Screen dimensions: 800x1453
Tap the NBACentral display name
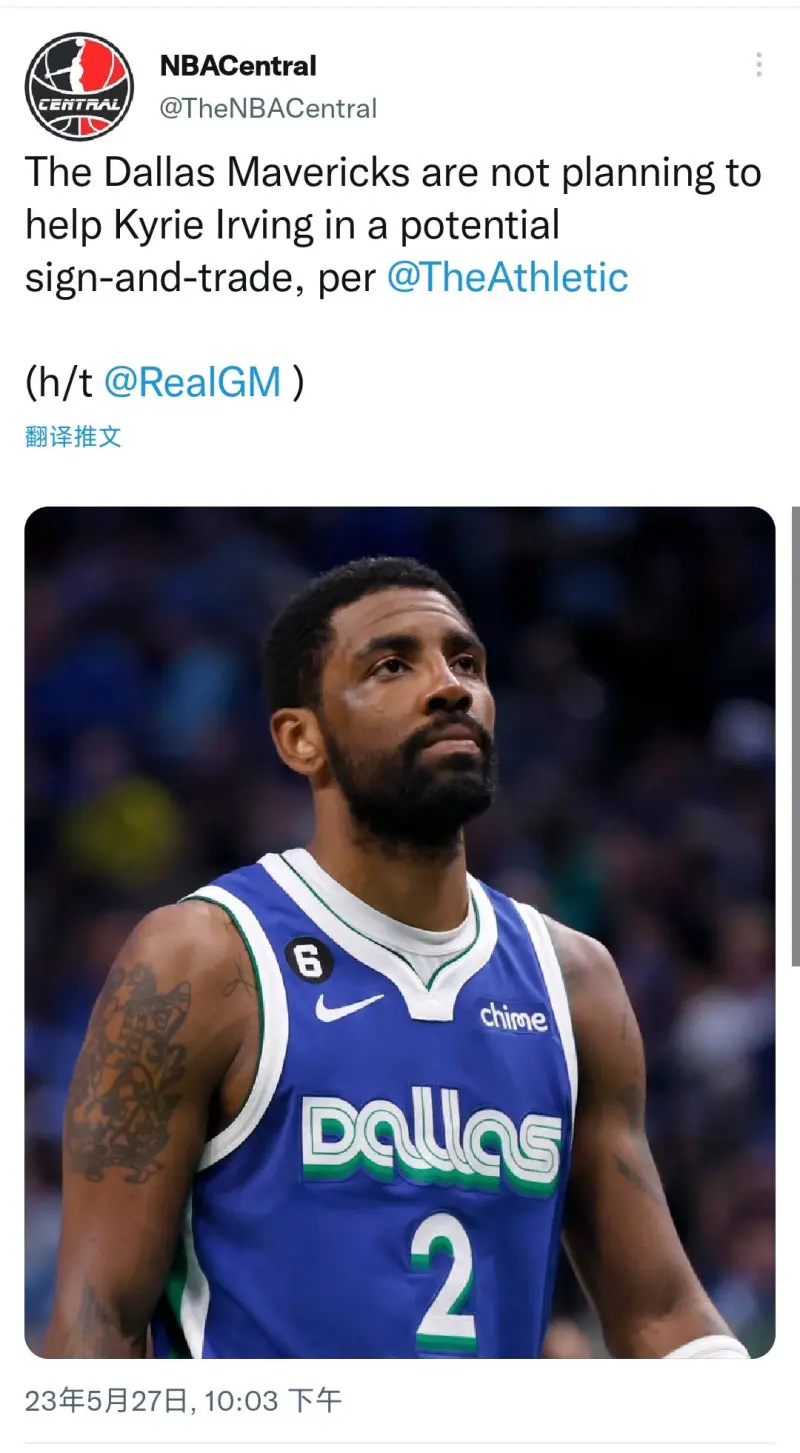(x=238, y=66)
